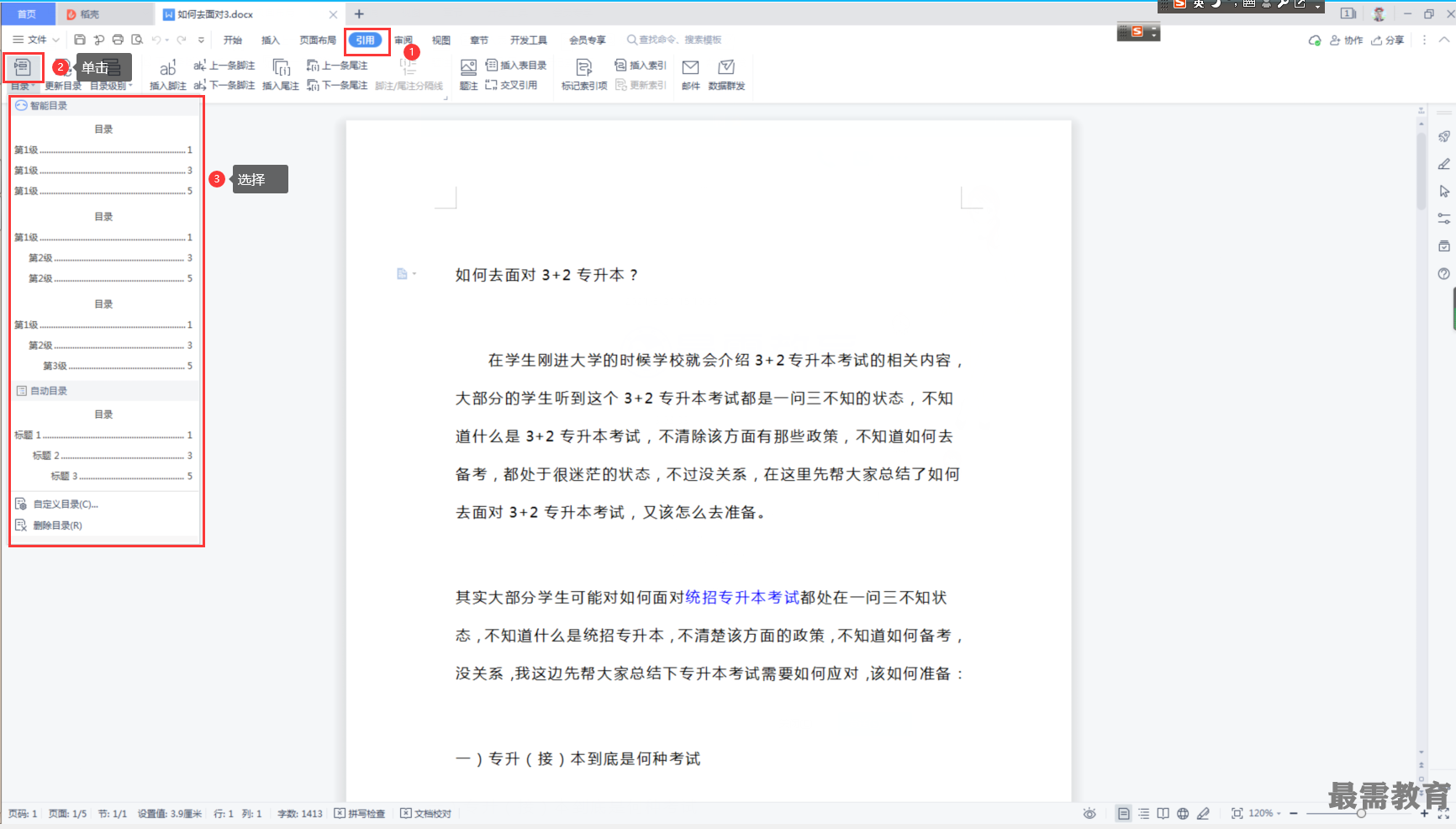Click the zoom out minus button
This screenshot has height=829, width=1456.
1294,814
